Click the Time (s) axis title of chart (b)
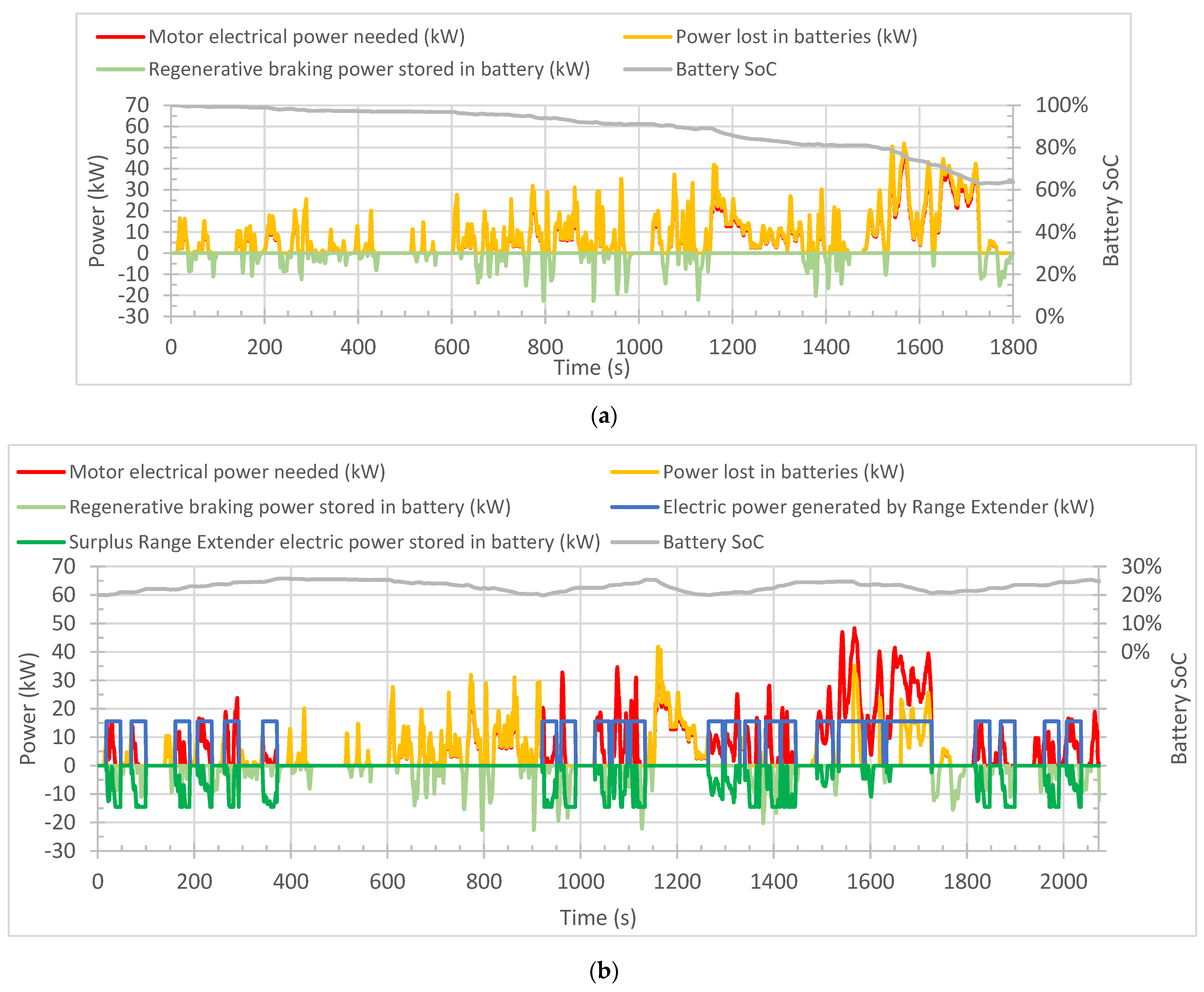The image size is (1204, 992). (x=598, y=918)
